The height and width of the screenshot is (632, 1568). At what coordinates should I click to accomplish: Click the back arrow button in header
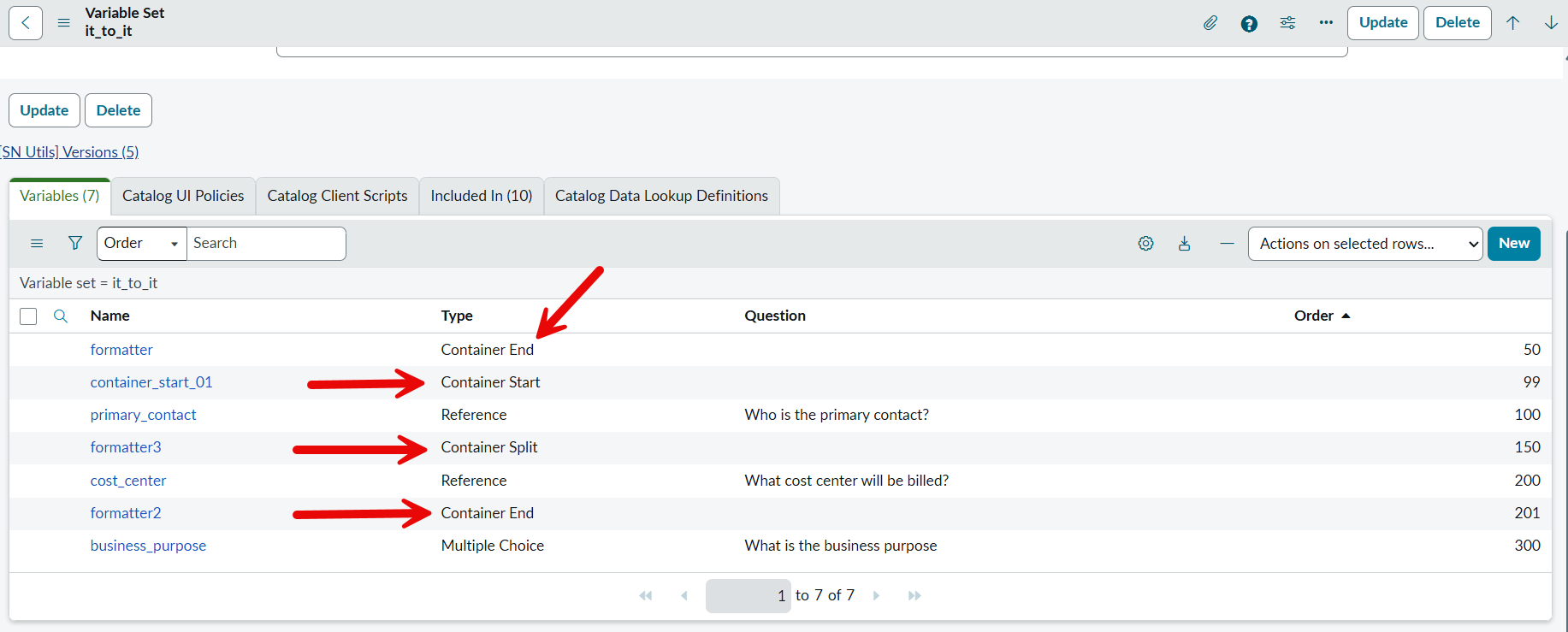(x=26, y=23)
